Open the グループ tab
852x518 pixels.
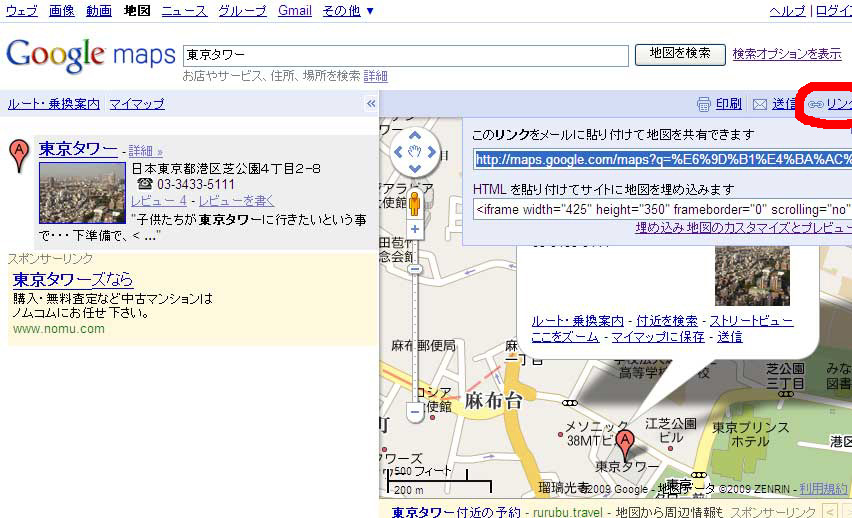pyautogui.click(x=242, y=10)
